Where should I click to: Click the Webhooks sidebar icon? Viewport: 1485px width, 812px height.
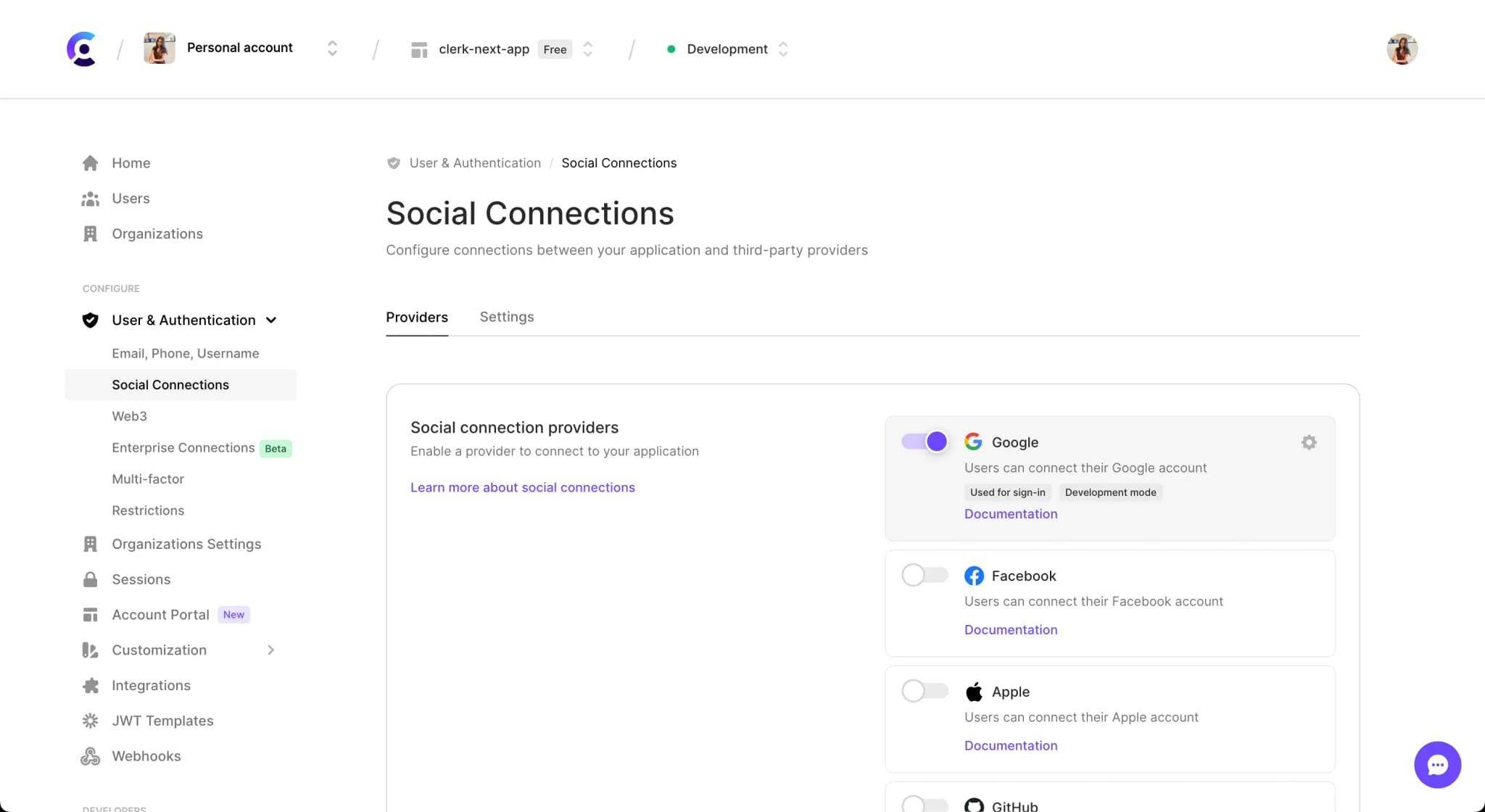tap(90, 755)
